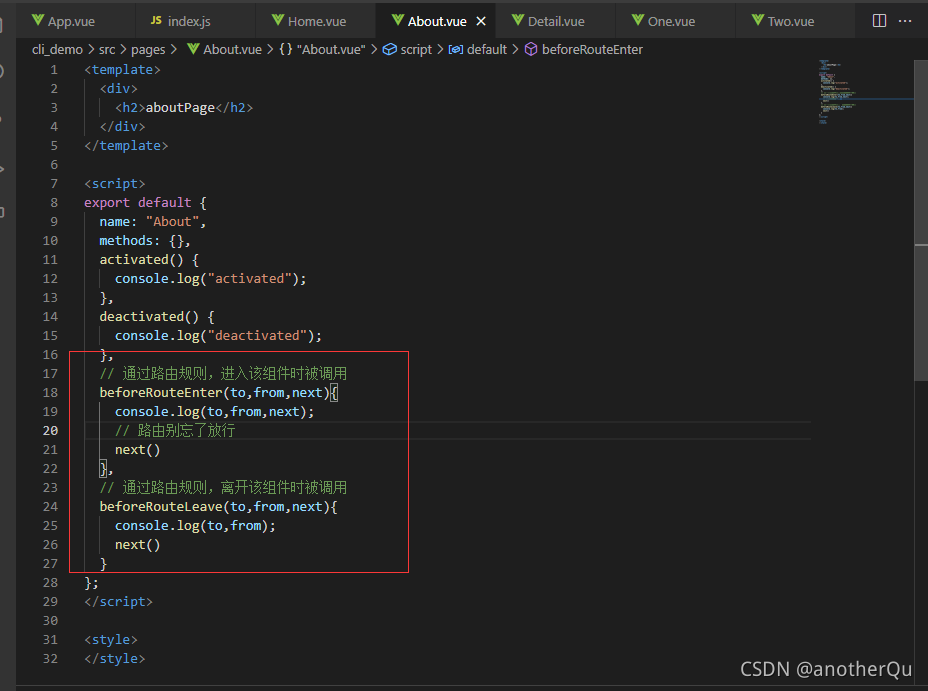Click line number 1

coord(54,70)
